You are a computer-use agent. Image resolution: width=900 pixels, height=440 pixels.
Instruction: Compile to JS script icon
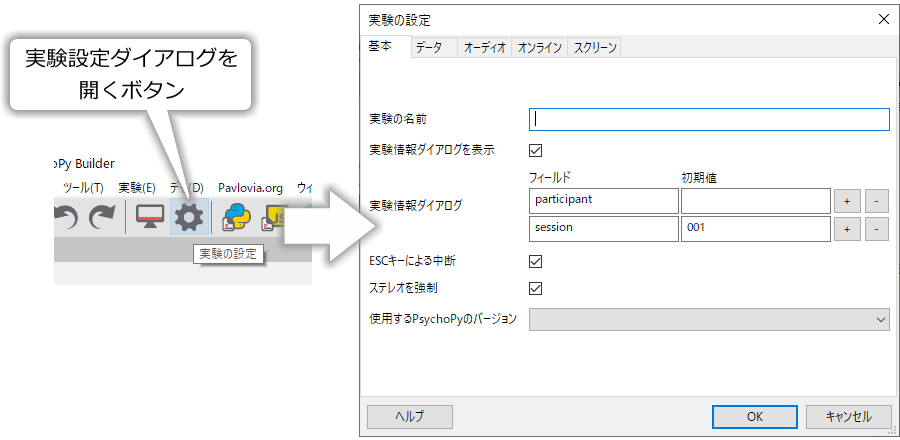(x=273, y=217)
